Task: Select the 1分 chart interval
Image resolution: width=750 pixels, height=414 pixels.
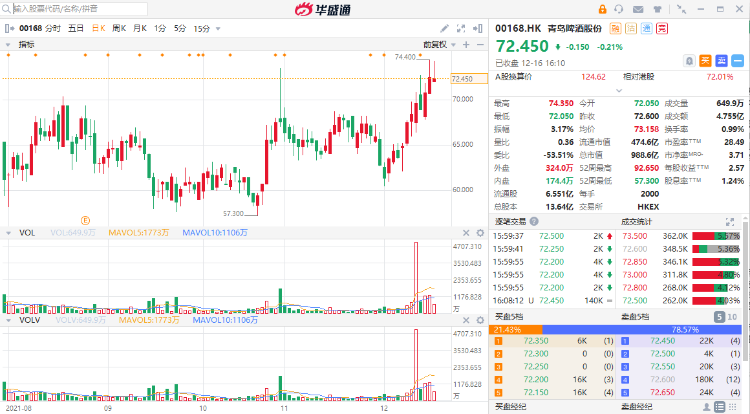Action: tap(160, 28)
